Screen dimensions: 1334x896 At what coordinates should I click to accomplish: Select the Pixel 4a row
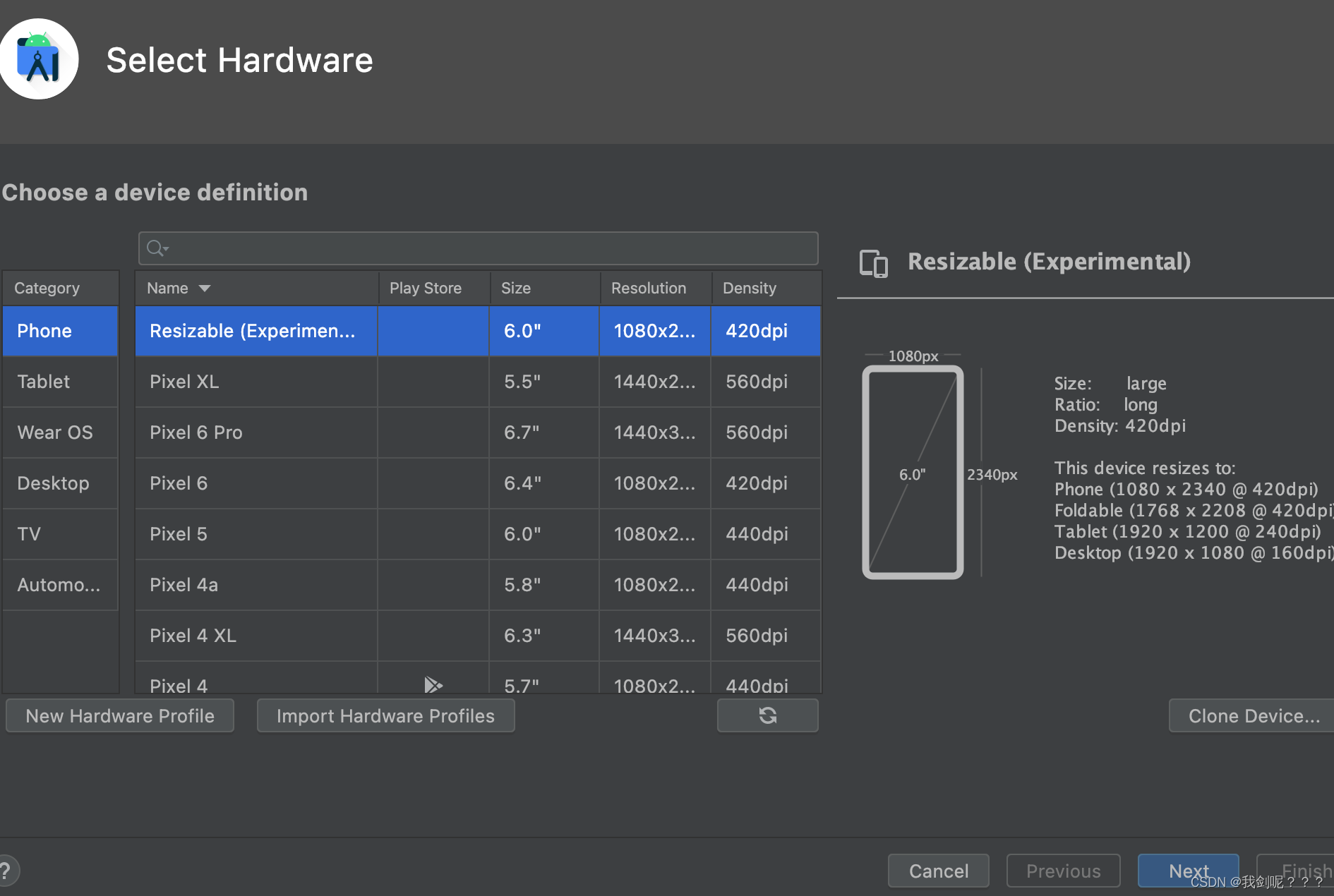[x=478, y=585]
